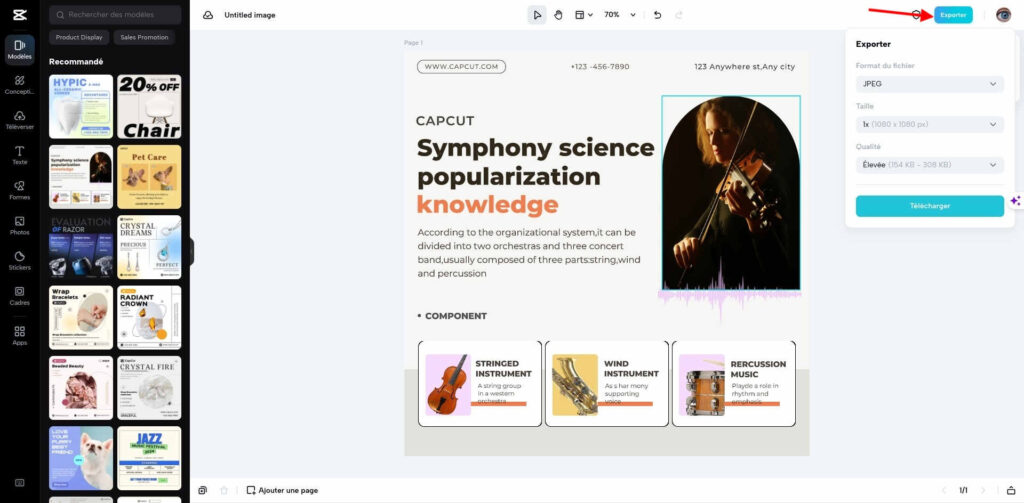Select the STRINGED INSTRUMENT card text

[503, 368]
